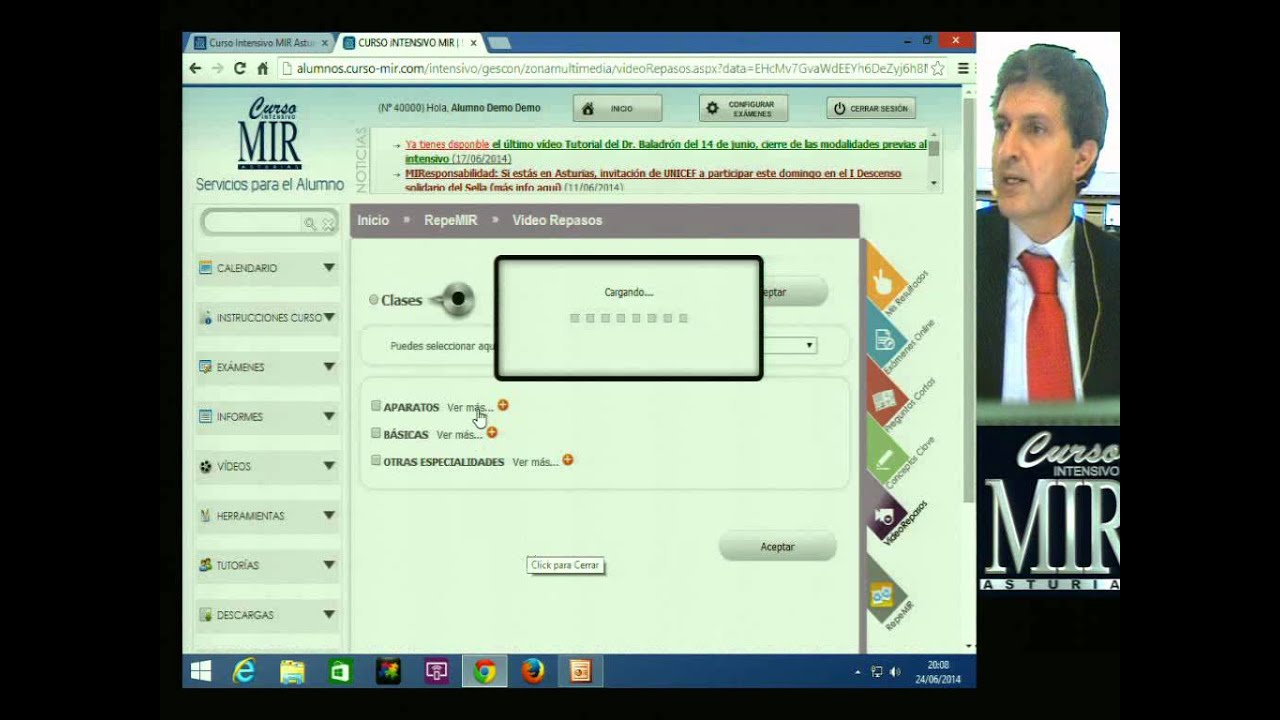1280x720 pixels.
Task: Check the OTRAS ESPECIALIDADES checkbox
Action: click(376, 460)
